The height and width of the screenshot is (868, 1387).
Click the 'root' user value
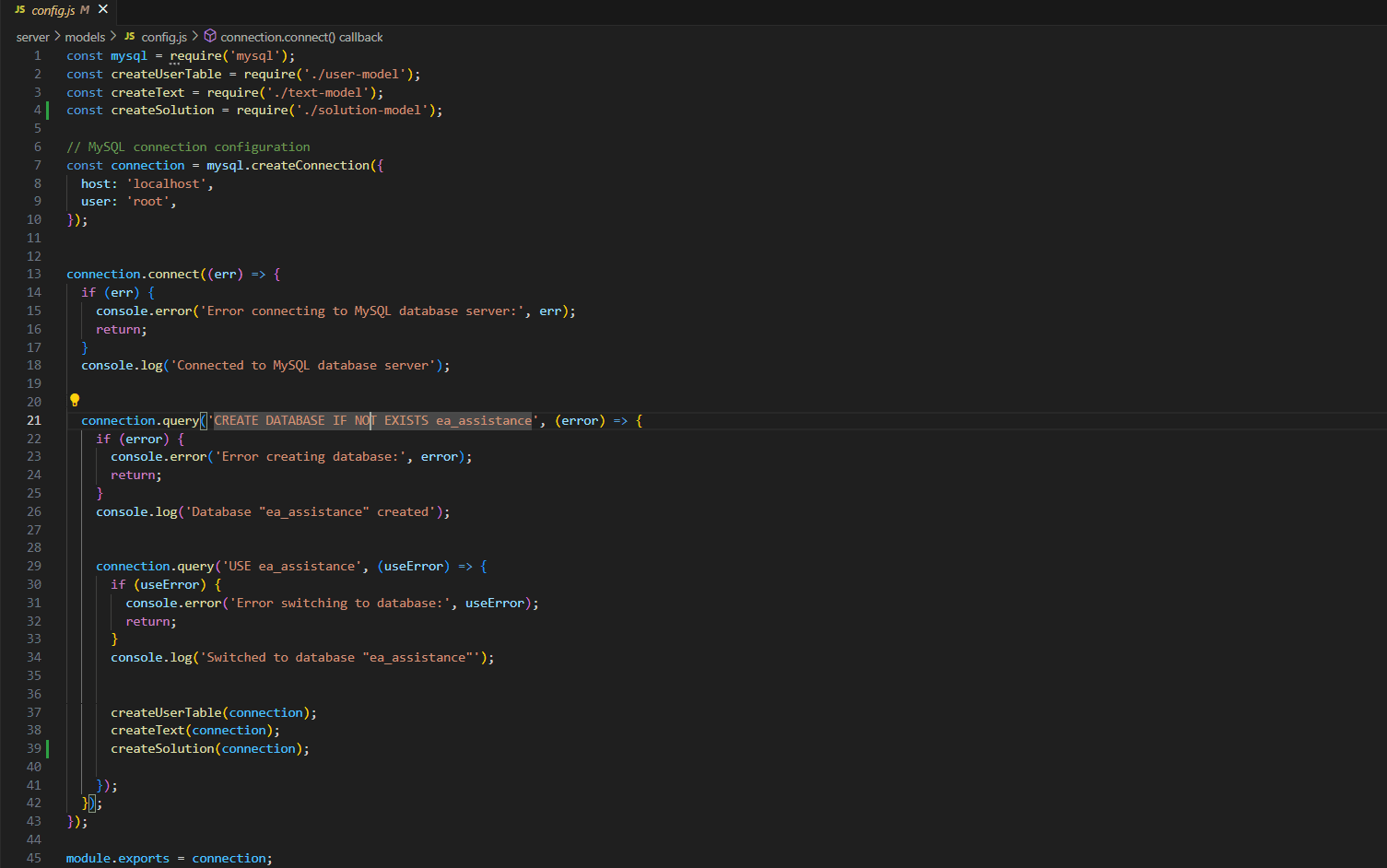click(147, 201)
